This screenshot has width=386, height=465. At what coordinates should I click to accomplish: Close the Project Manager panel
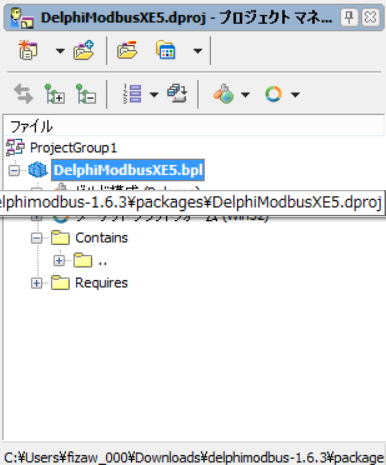point(370,17)
